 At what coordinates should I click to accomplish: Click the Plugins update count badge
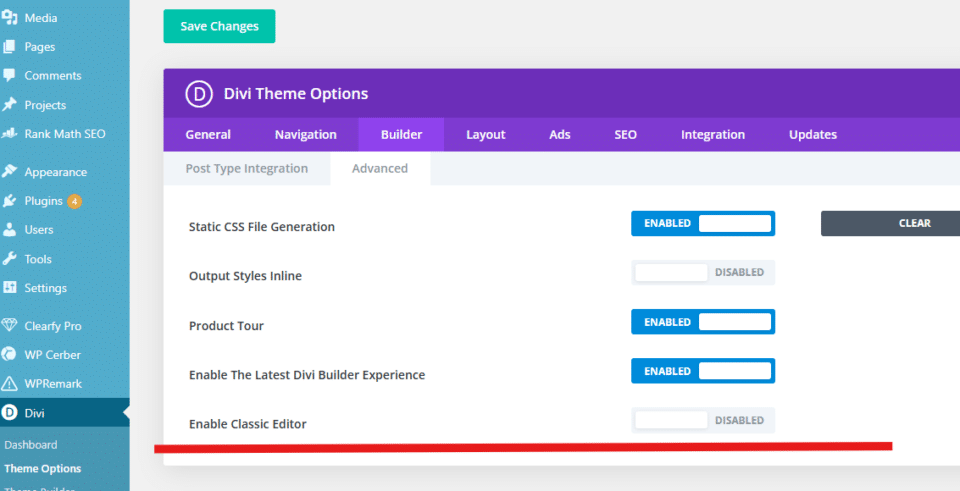[x=74, y=201]
